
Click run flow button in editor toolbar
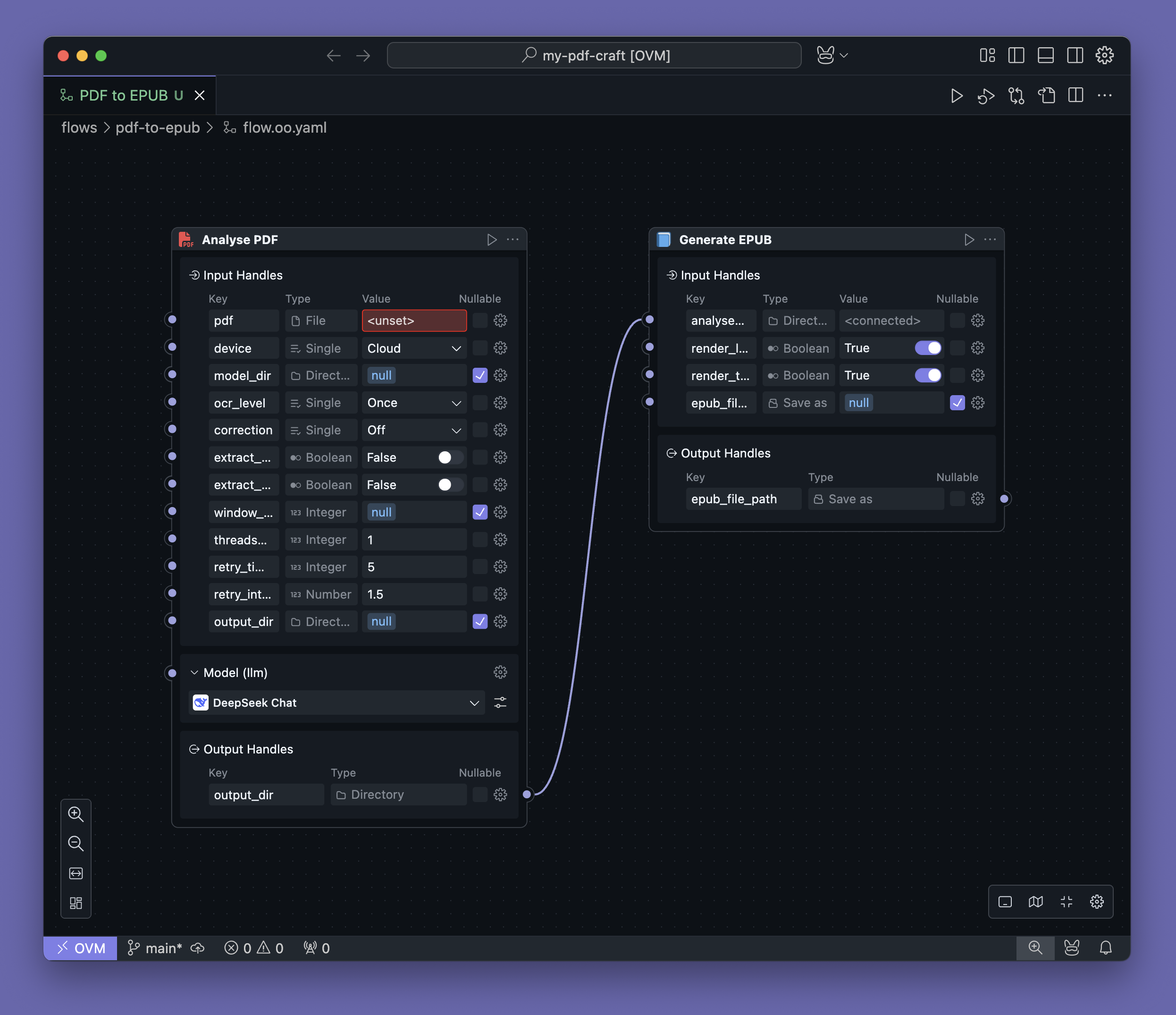pos(957,96)
